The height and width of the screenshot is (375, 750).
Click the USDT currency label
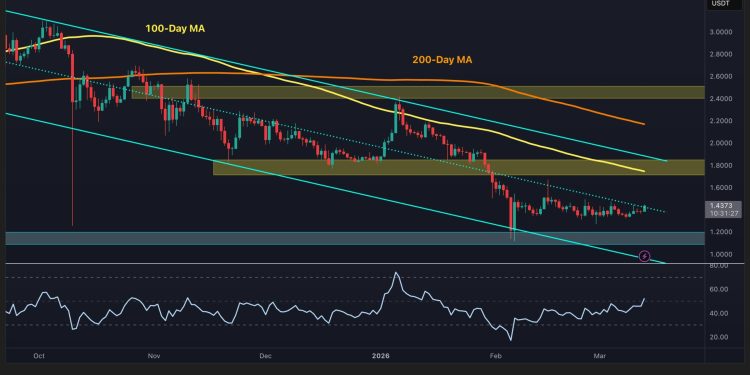[x=720, y=3]
